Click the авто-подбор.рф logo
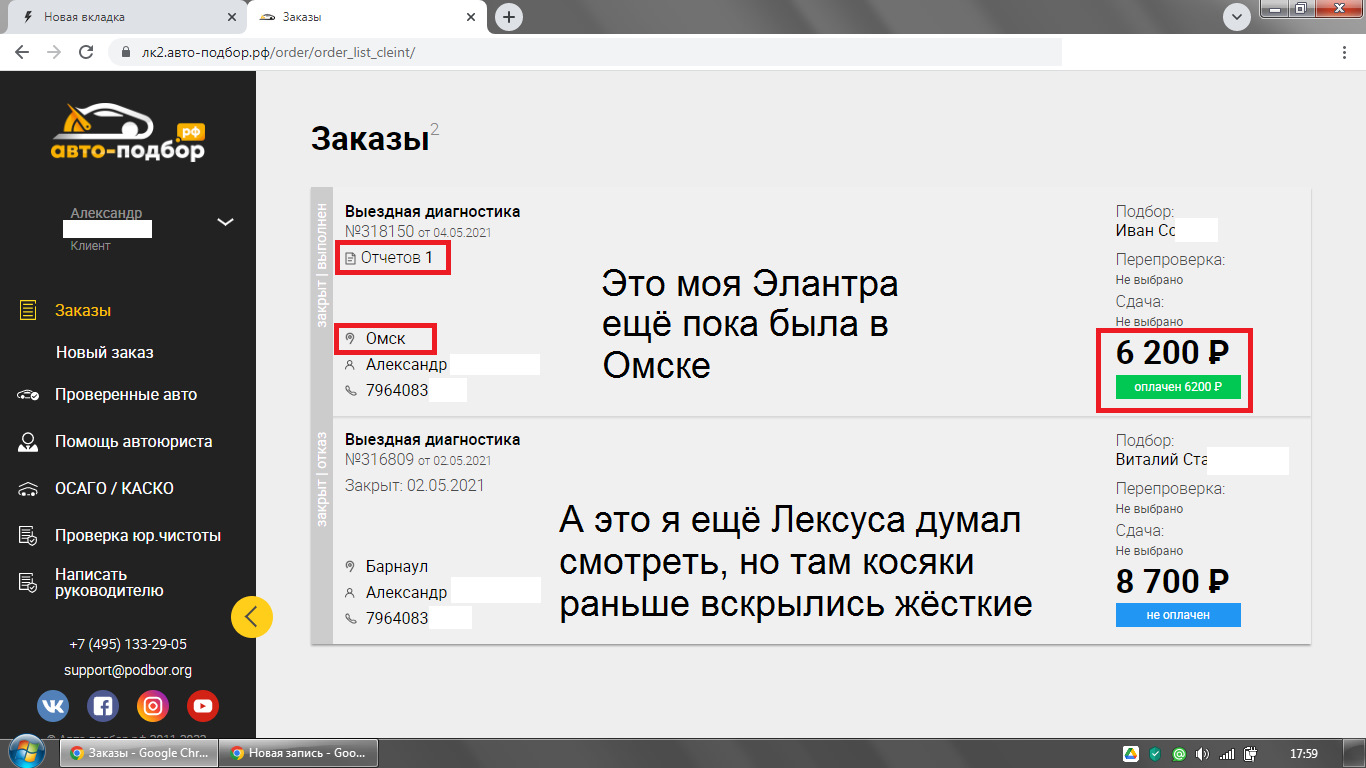 pyautogui.click(x=128, y=132)
